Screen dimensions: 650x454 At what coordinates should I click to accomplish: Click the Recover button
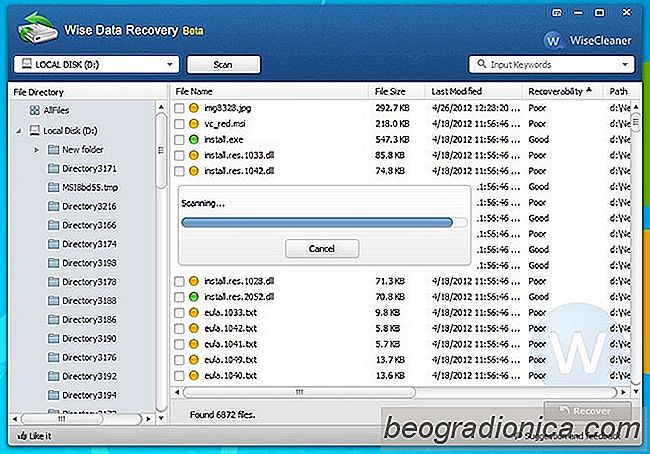point(587,410)
